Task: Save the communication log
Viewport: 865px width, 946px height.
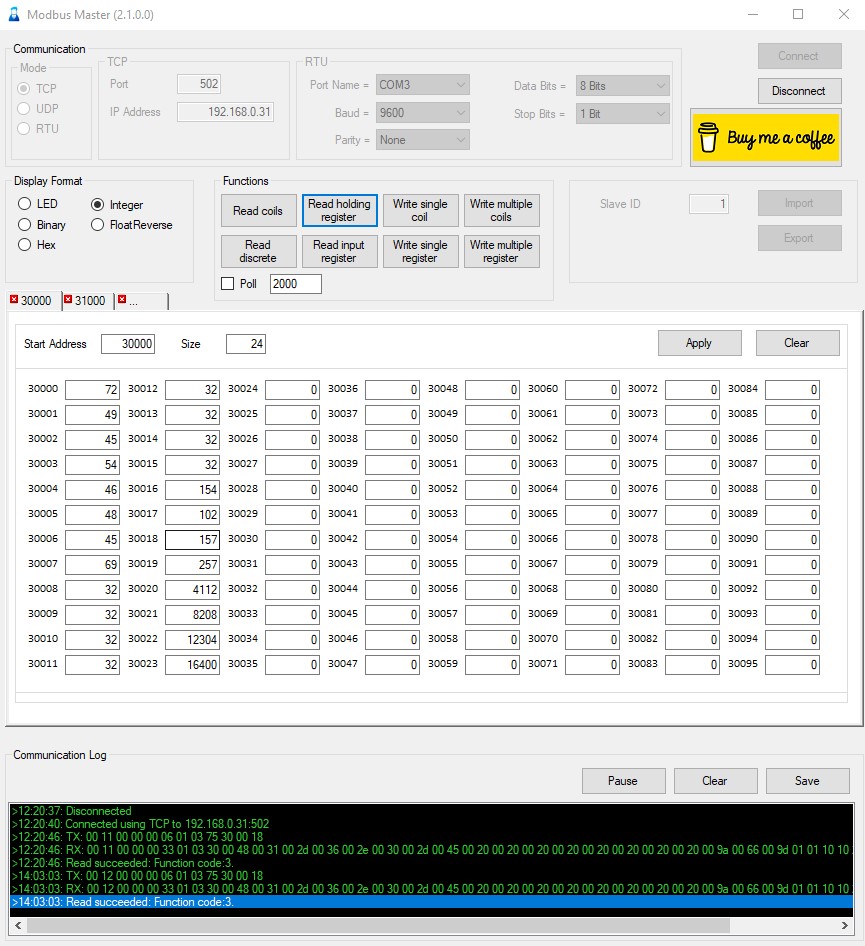Action: 807,781
